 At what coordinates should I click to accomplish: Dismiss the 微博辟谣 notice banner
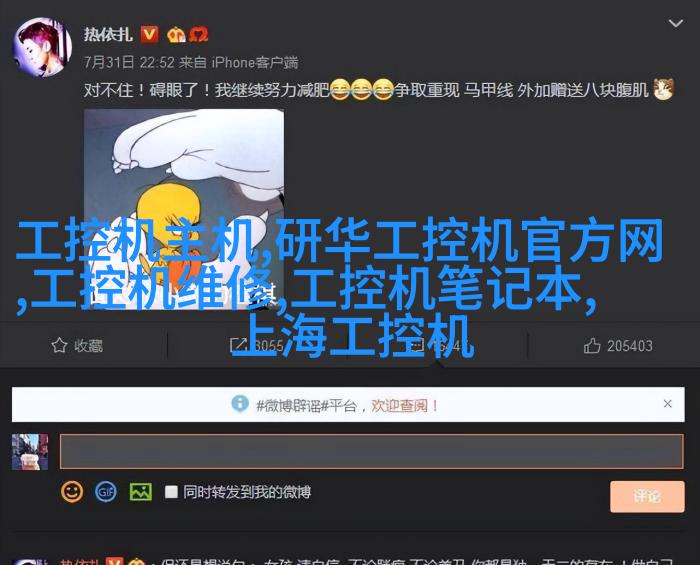(667, 403)
